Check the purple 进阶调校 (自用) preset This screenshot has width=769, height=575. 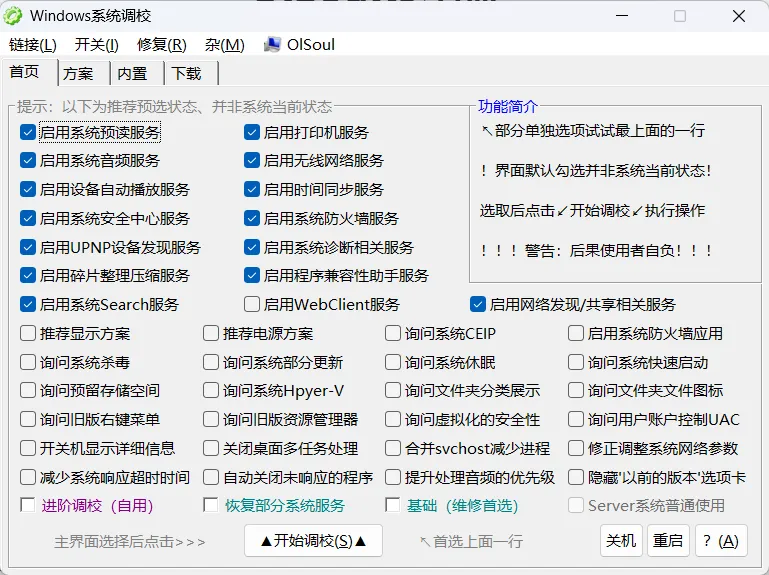(28, 505)
